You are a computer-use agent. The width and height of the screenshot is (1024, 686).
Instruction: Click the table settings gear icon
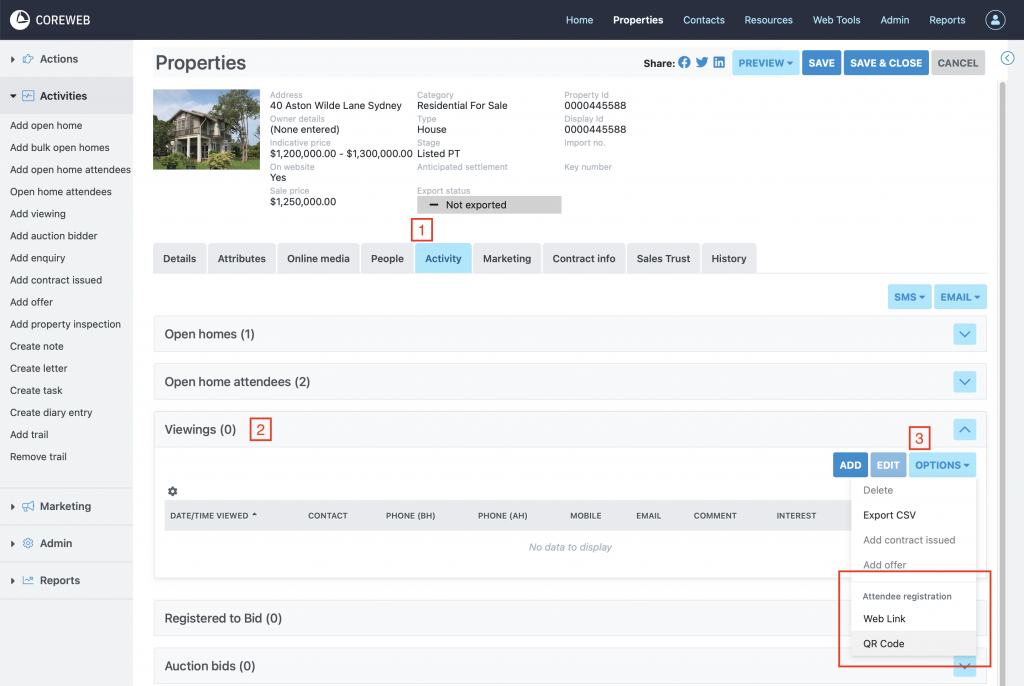coord(173,491)
